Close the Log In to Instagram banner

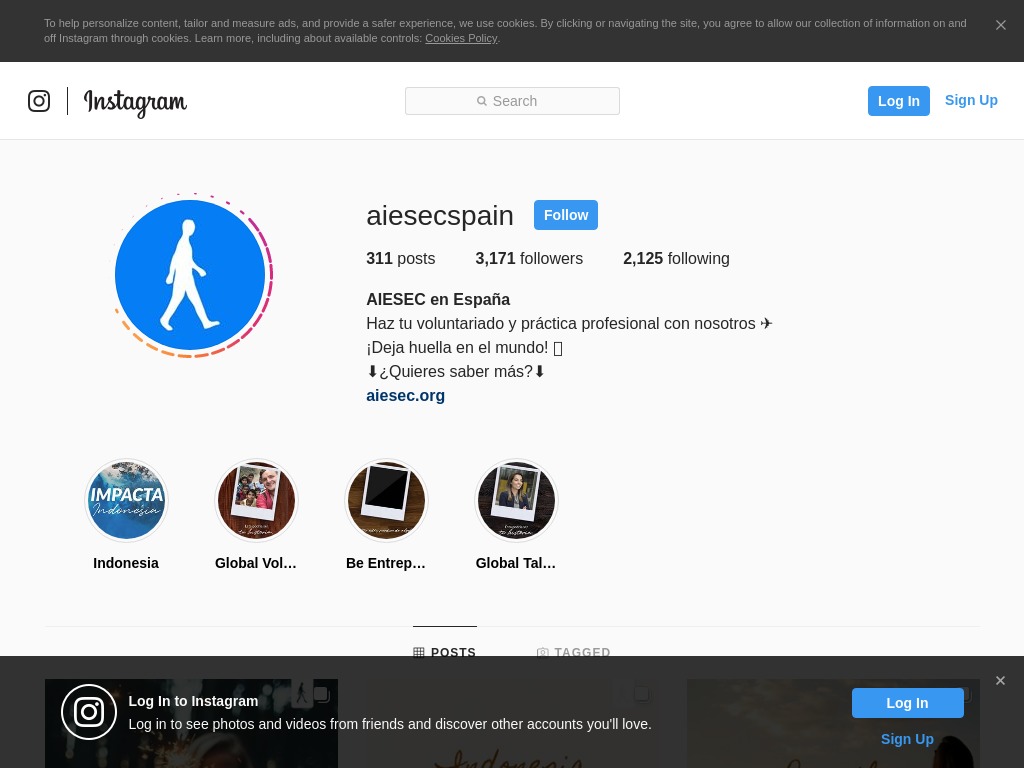(1000, 681)
